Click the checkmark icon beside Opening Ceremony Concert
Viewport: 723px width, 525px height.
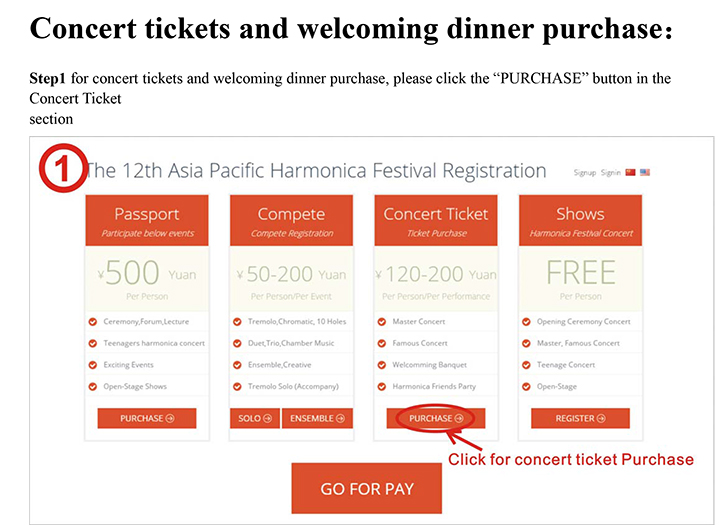point(528,321)
